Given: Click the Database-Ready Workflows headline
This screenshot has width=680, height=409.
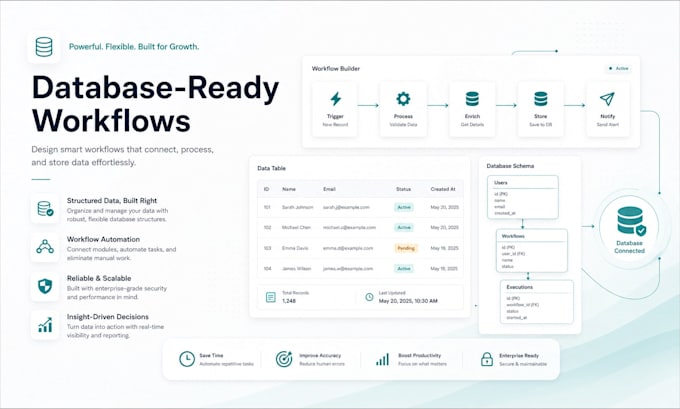Looking at the screenshot, I should [155, 104].
